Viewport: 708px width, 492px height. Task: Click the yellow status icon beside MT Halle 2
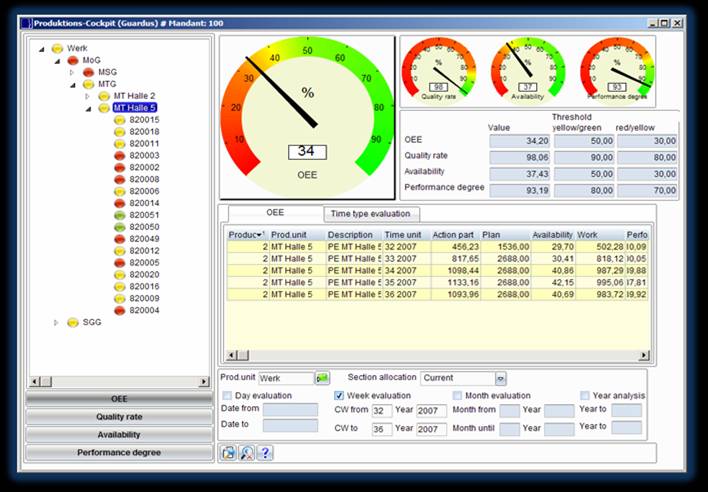(104, 96)
